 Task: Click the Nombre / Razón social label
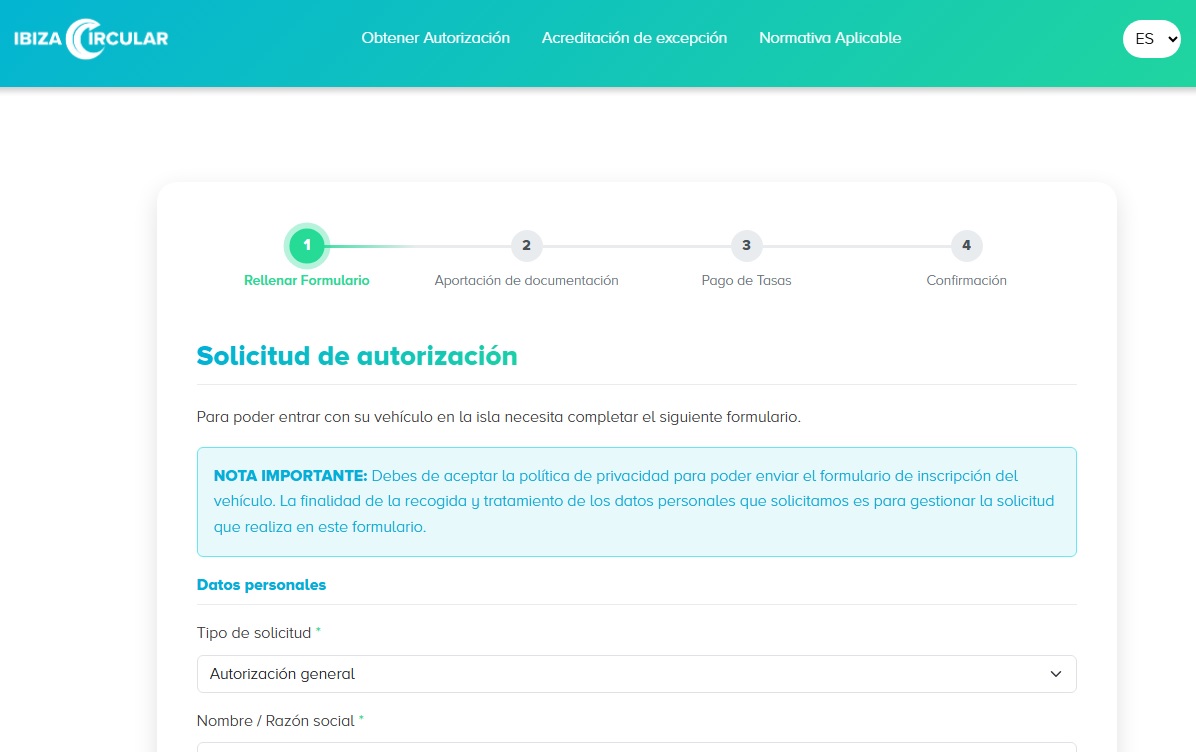(x=275, y=721)
